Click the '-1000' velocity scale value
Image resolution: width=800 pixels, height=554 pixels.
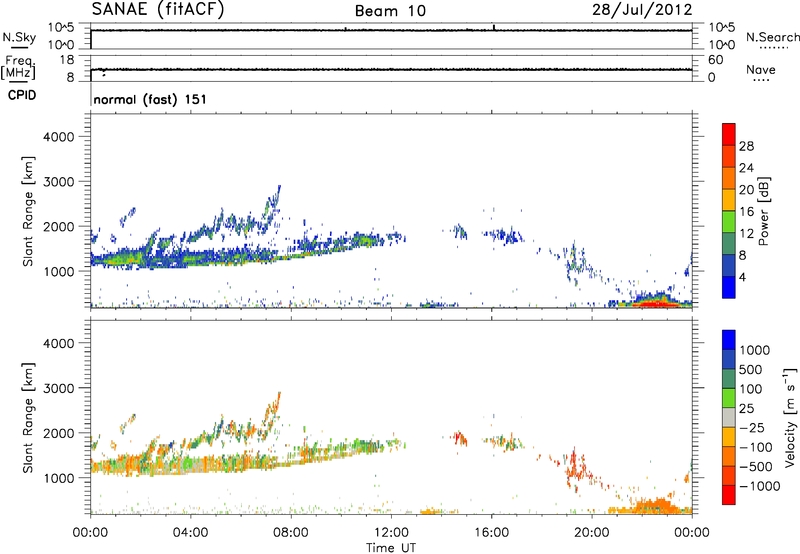tap(760, 486)
